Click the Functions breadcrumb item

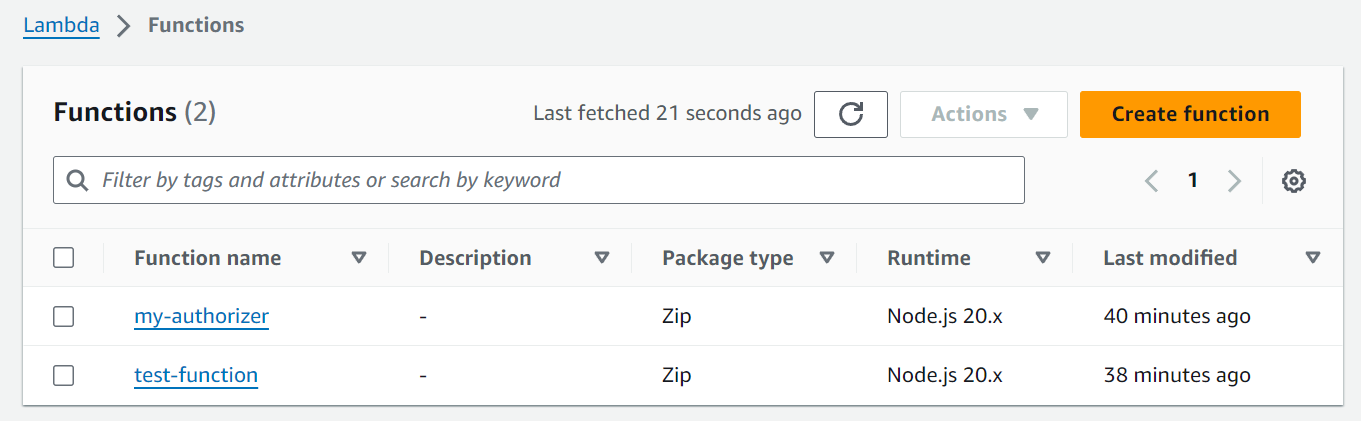point(196,25)
